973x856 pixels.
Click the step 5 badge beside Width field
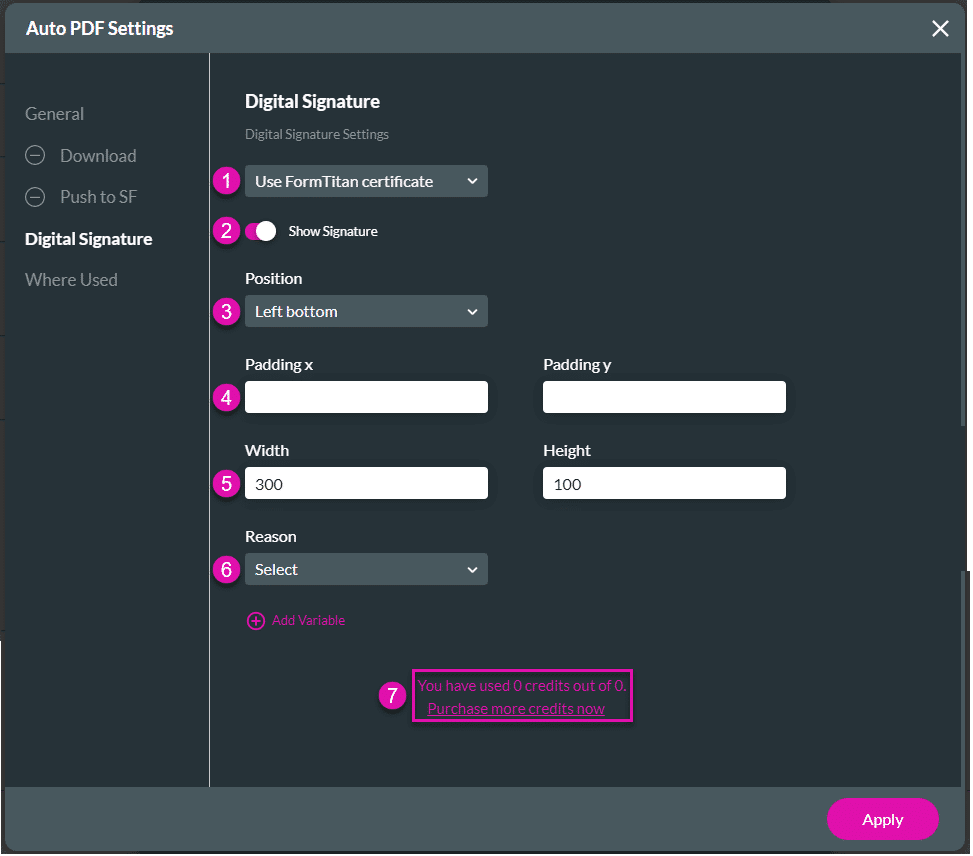click(226, 483)
